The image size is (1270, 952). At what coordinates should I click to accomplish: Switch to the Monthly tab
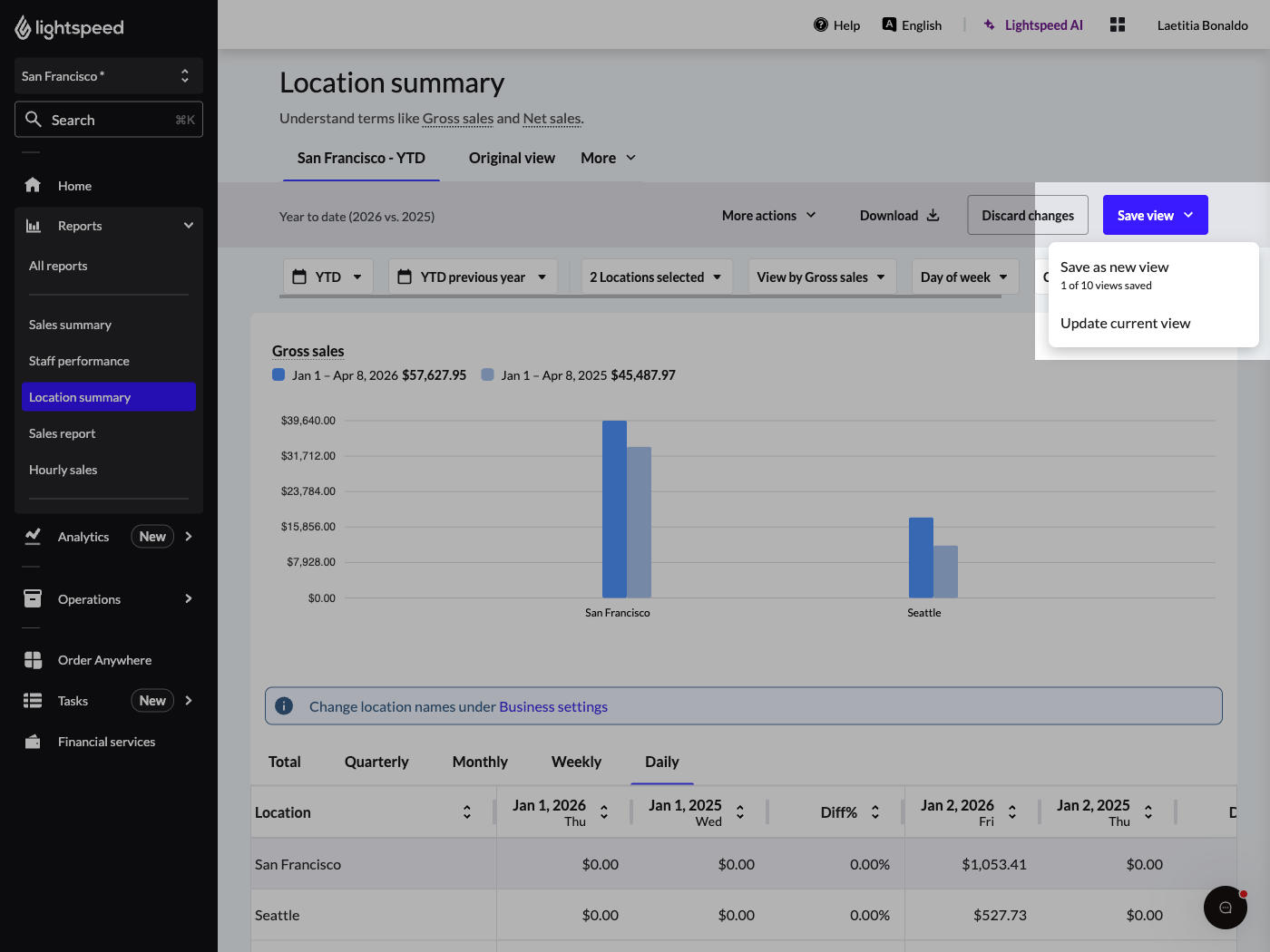[479, 762]
